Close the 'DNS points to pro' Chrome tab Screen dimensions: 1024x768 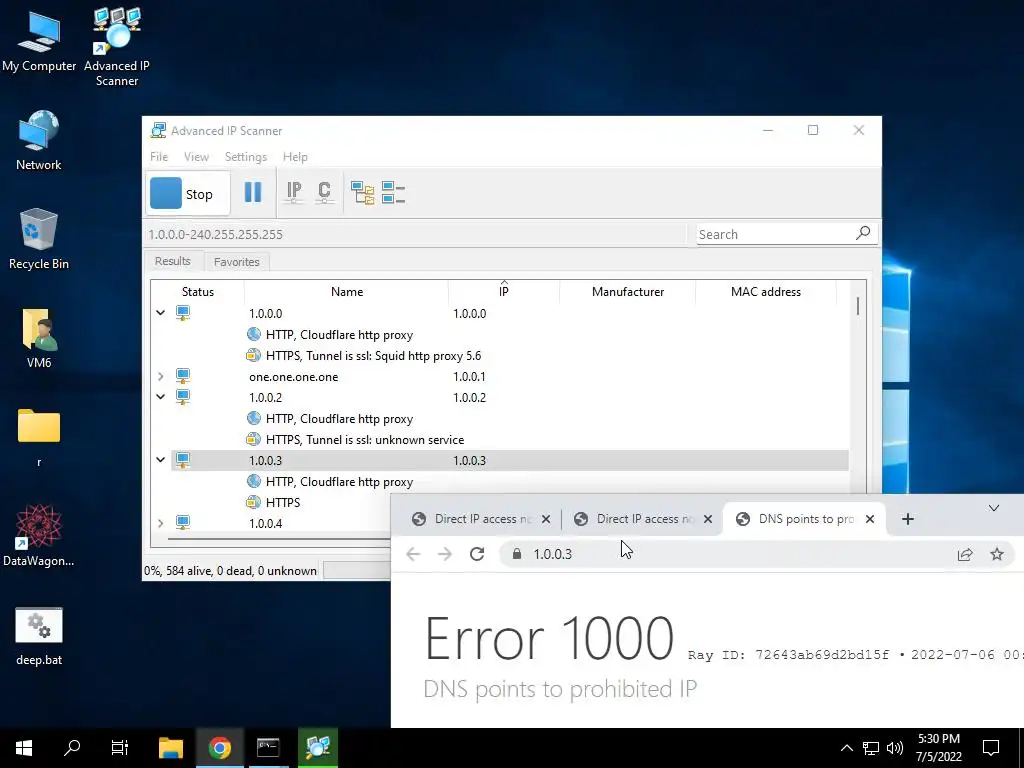click(870, 519)
